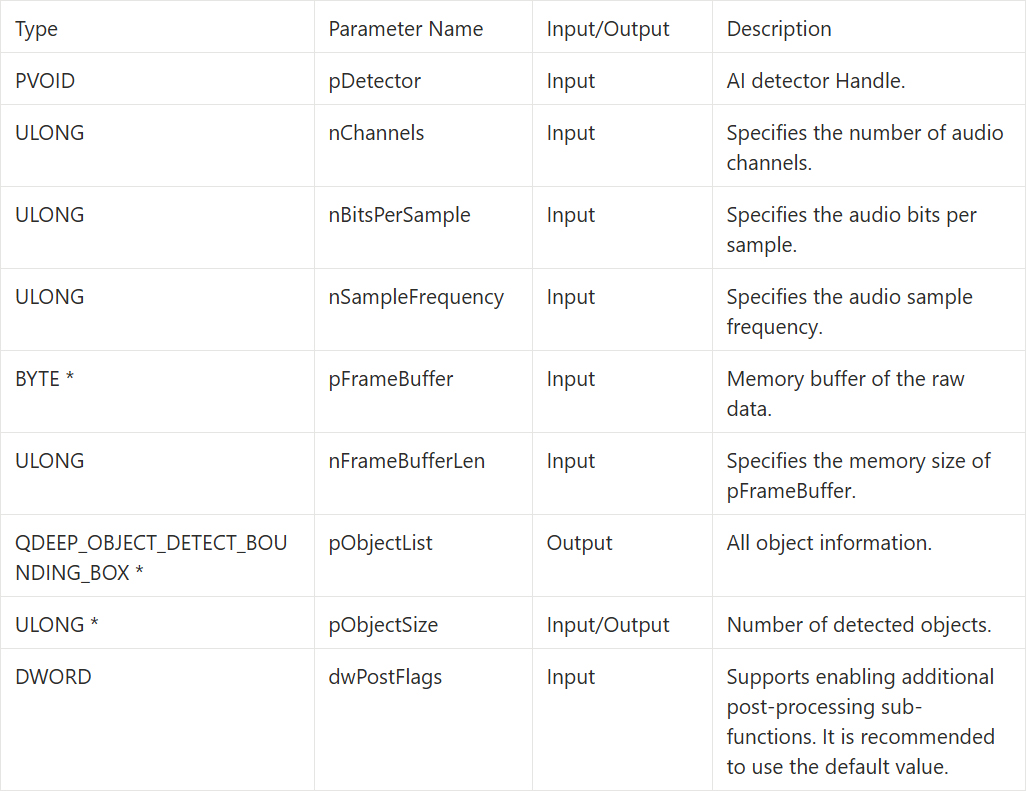The width and height of the screenshot is (1026, 791).
Task: Click the Input/Output column header
Action: click(608, 29)
